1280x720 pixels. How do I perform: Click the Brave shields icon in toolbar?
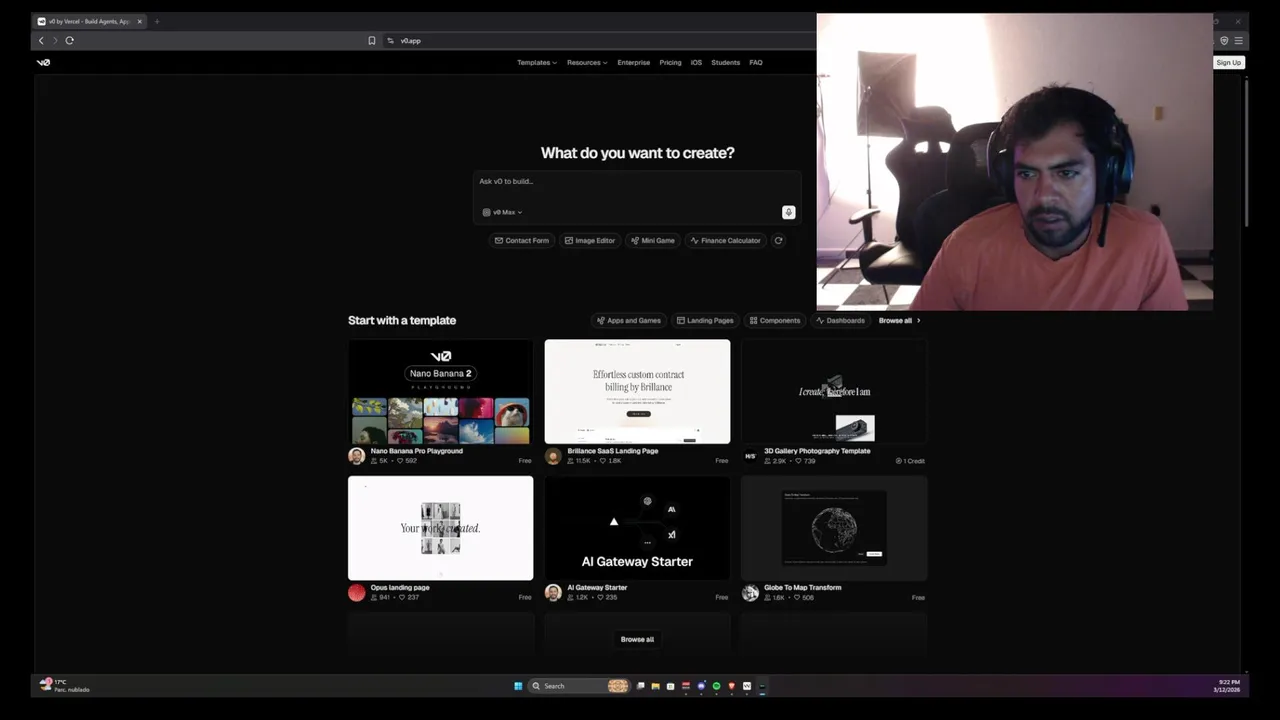pyautogui.click(x=1224, y=41)
